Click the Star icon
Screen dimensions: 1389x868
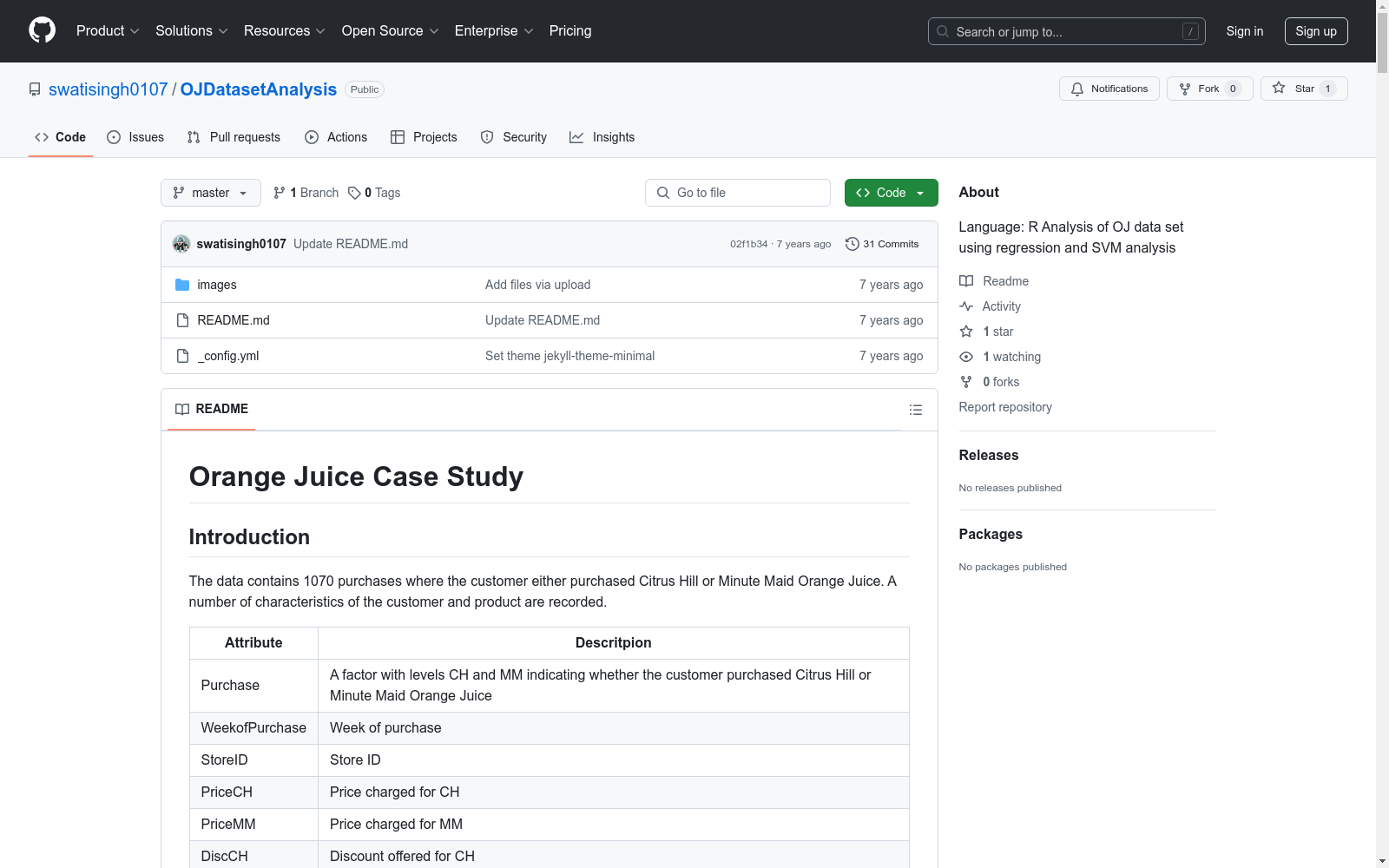(x=1279, y=88)
